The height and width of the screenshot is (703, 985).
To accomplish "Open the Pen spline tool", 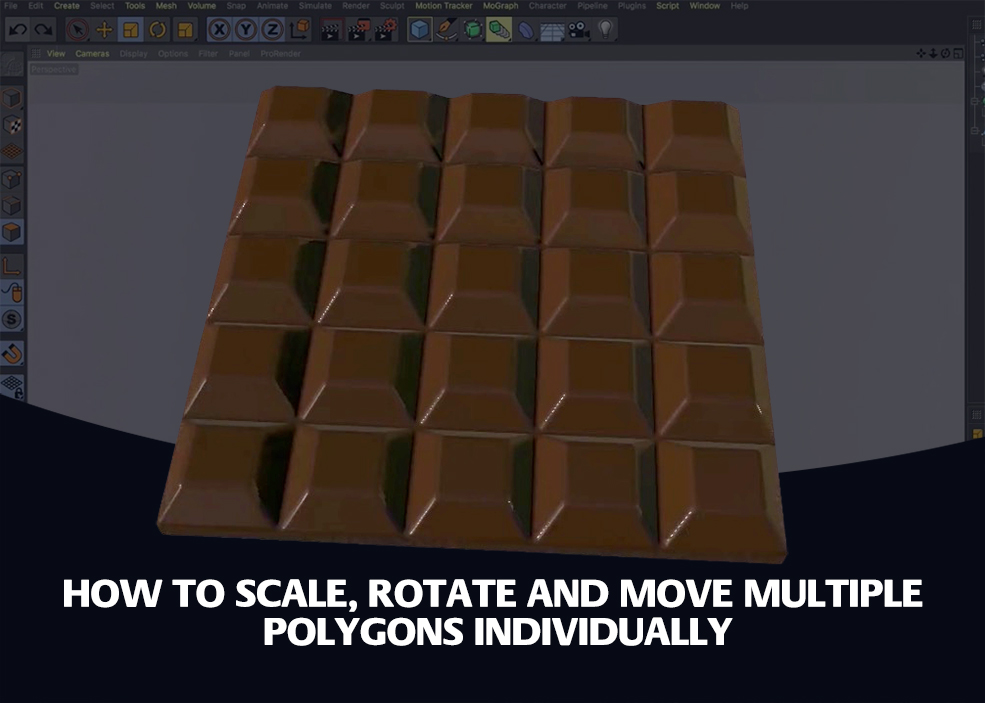I will pos(446,30).
